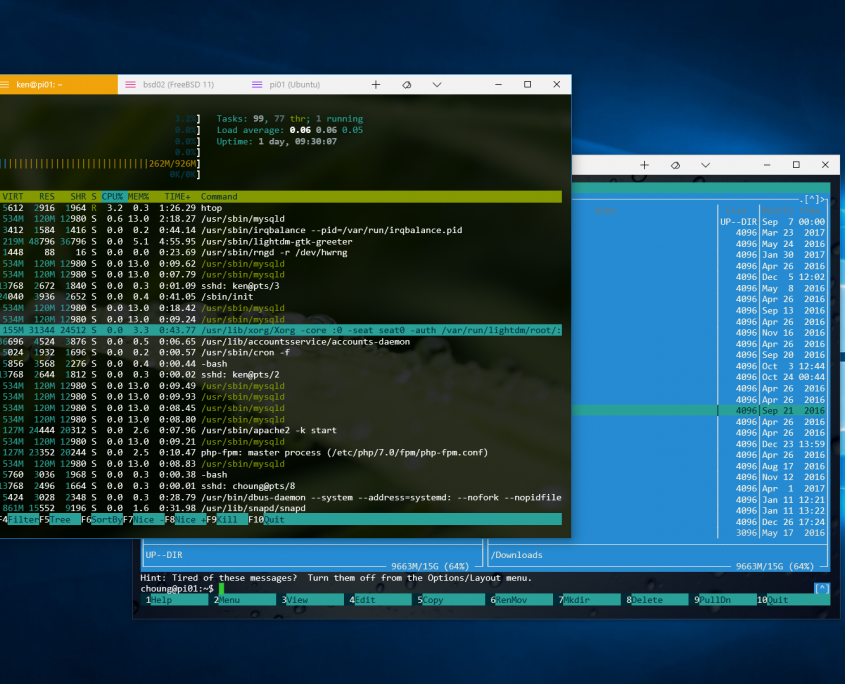Click F6 SortBy in htop footer
This screenshot has width=845, height=684.
pos(104,520)
